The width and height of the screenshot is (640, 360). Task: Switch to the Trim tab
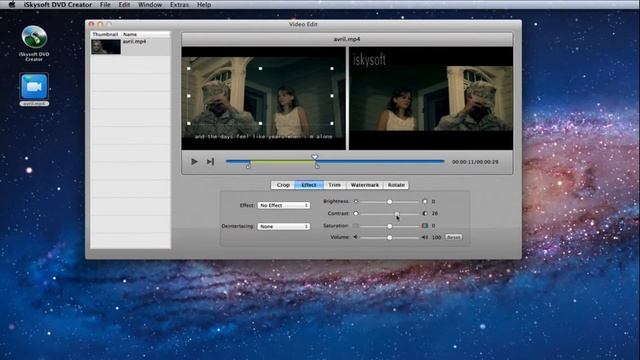[x=335, y=185]
